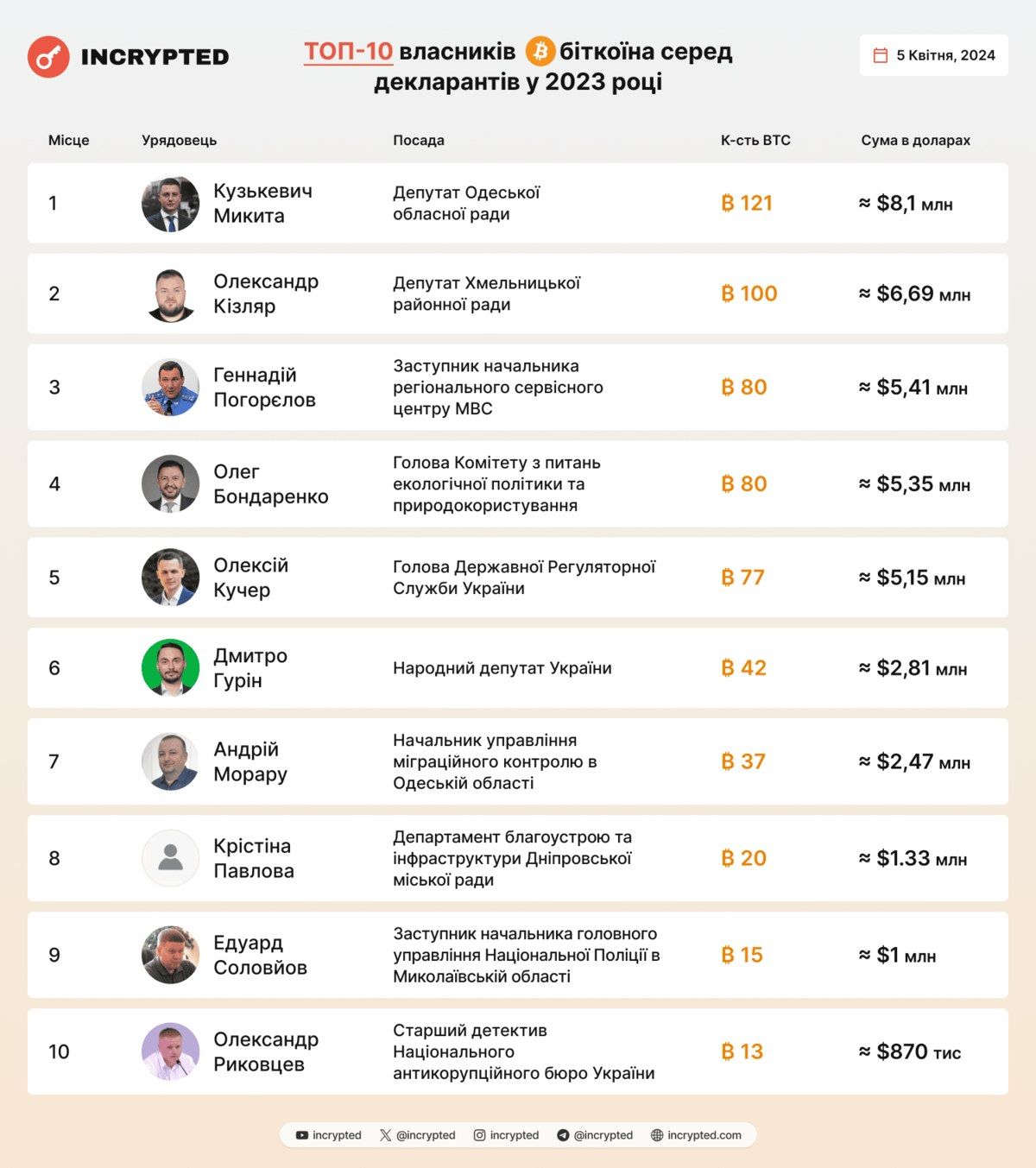The image size is (1036, 1168).
Task: Select the 5 Квітня, 2024 date badge
Action: (933, 55)
